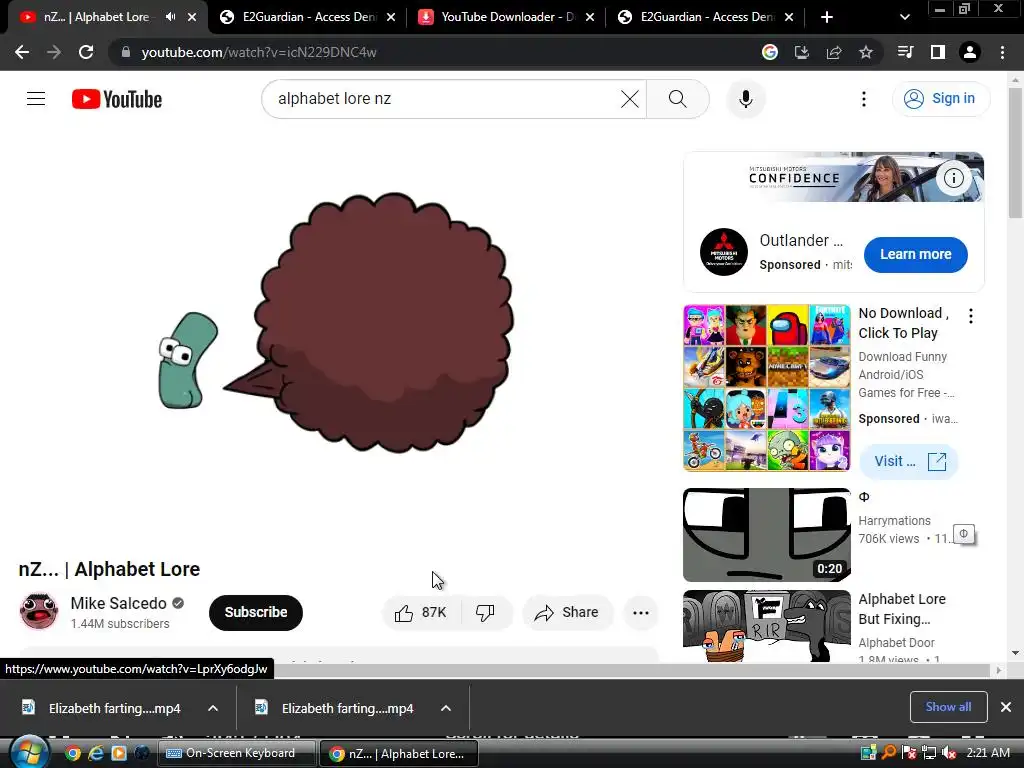
Task: Open Chrome's three-dot menu
Action: click(x=1002, y=52)
